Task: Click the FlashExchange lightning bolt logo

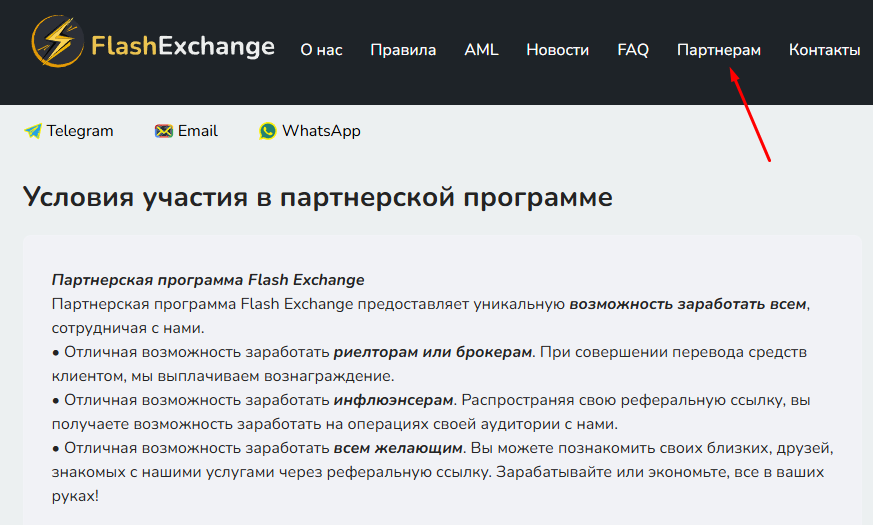Action: click(x=57, y=41)
